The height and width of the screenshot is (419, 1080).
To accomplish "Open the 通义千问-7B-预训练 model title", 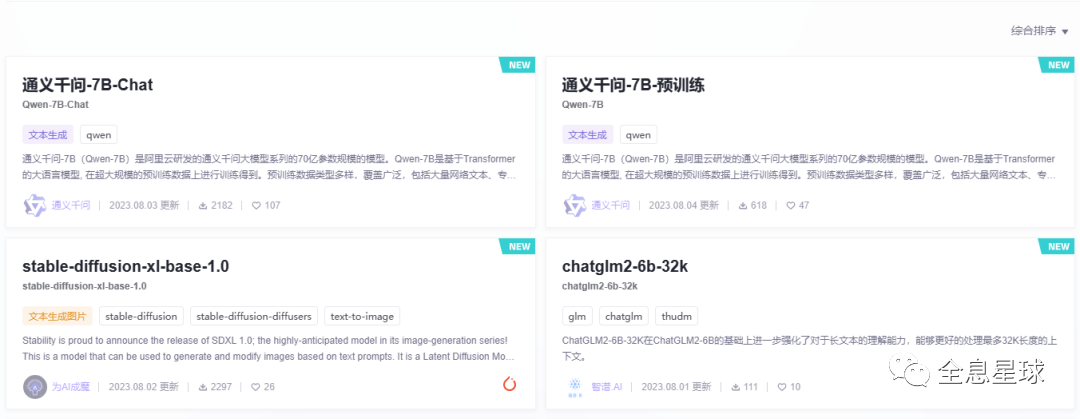I will coord(633,85).
